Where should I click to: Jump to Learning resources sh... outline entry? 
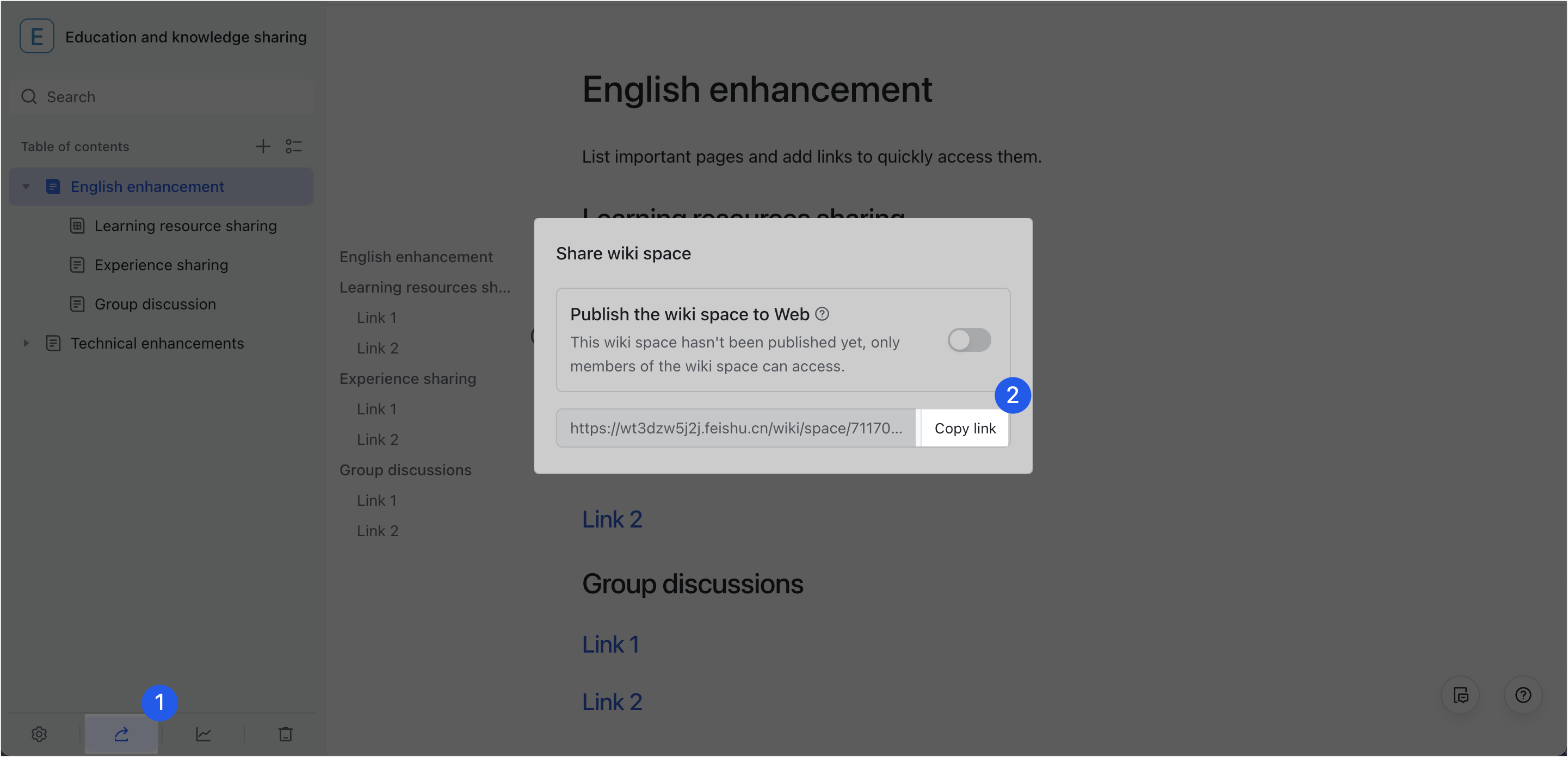point(425,287)
